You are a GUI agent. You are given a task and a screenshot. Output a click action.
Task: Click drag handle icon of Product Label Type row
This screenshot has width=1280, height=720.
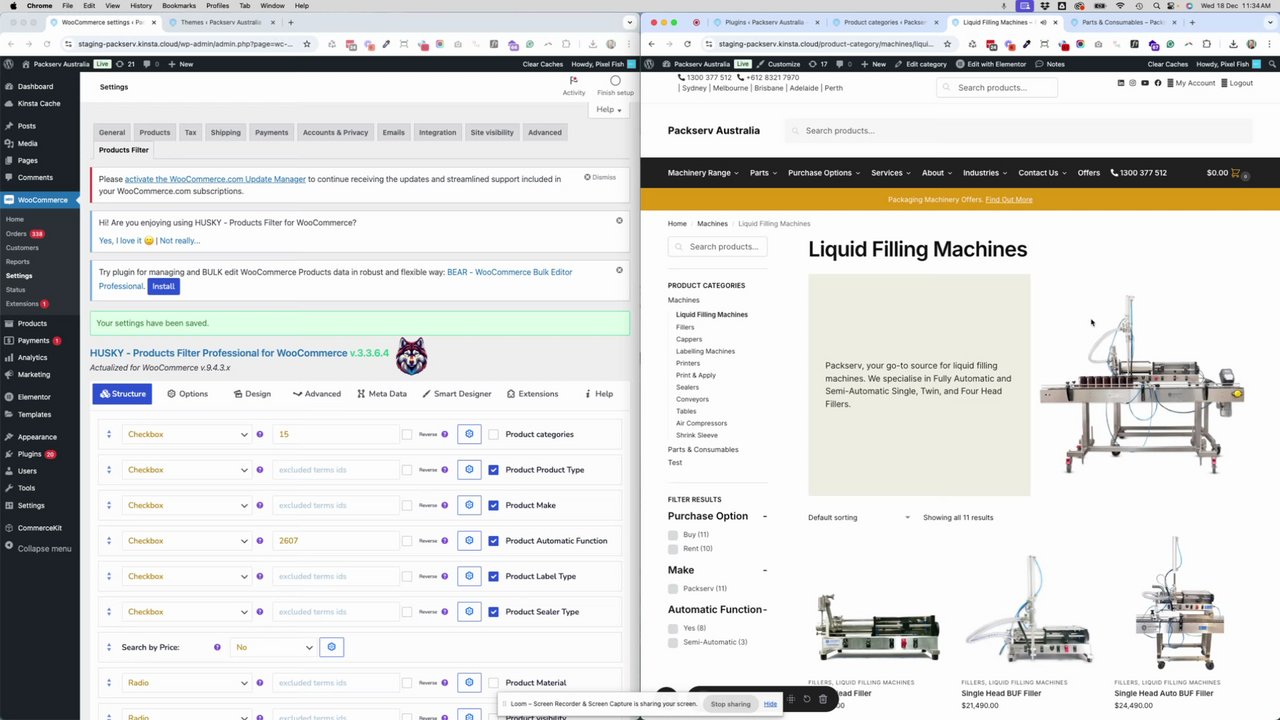point(109,576)
